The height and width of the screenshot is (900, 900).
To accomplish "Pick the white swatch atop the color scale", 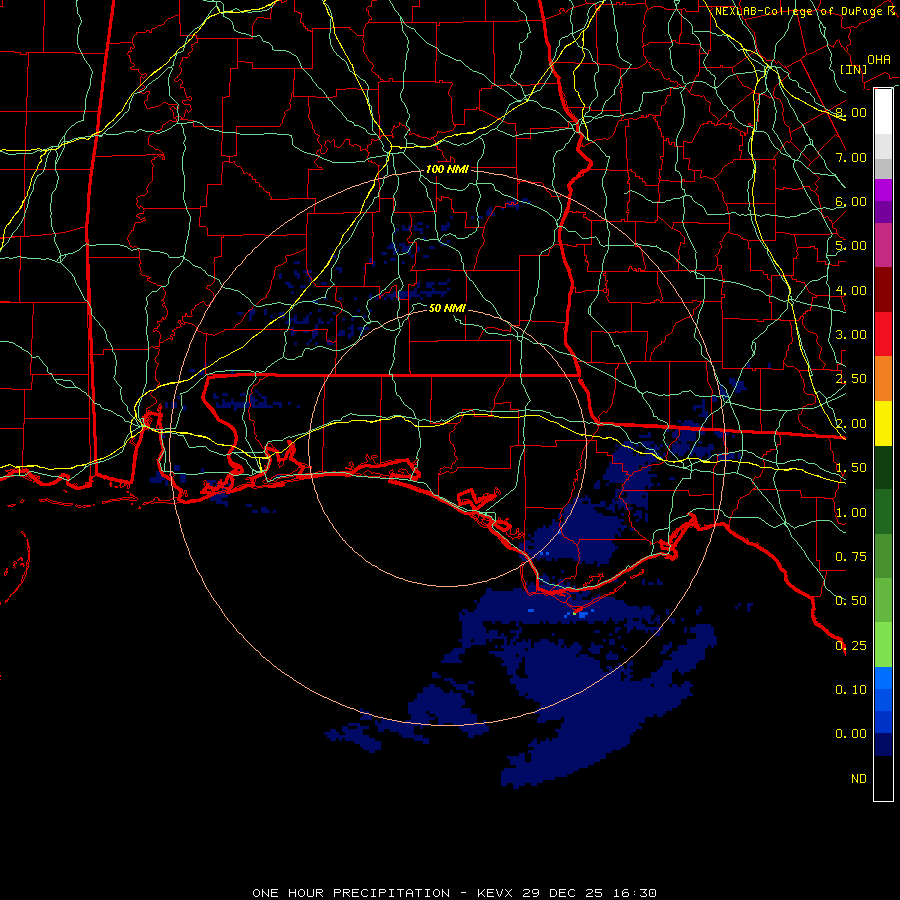I will [x=883, y=112].
